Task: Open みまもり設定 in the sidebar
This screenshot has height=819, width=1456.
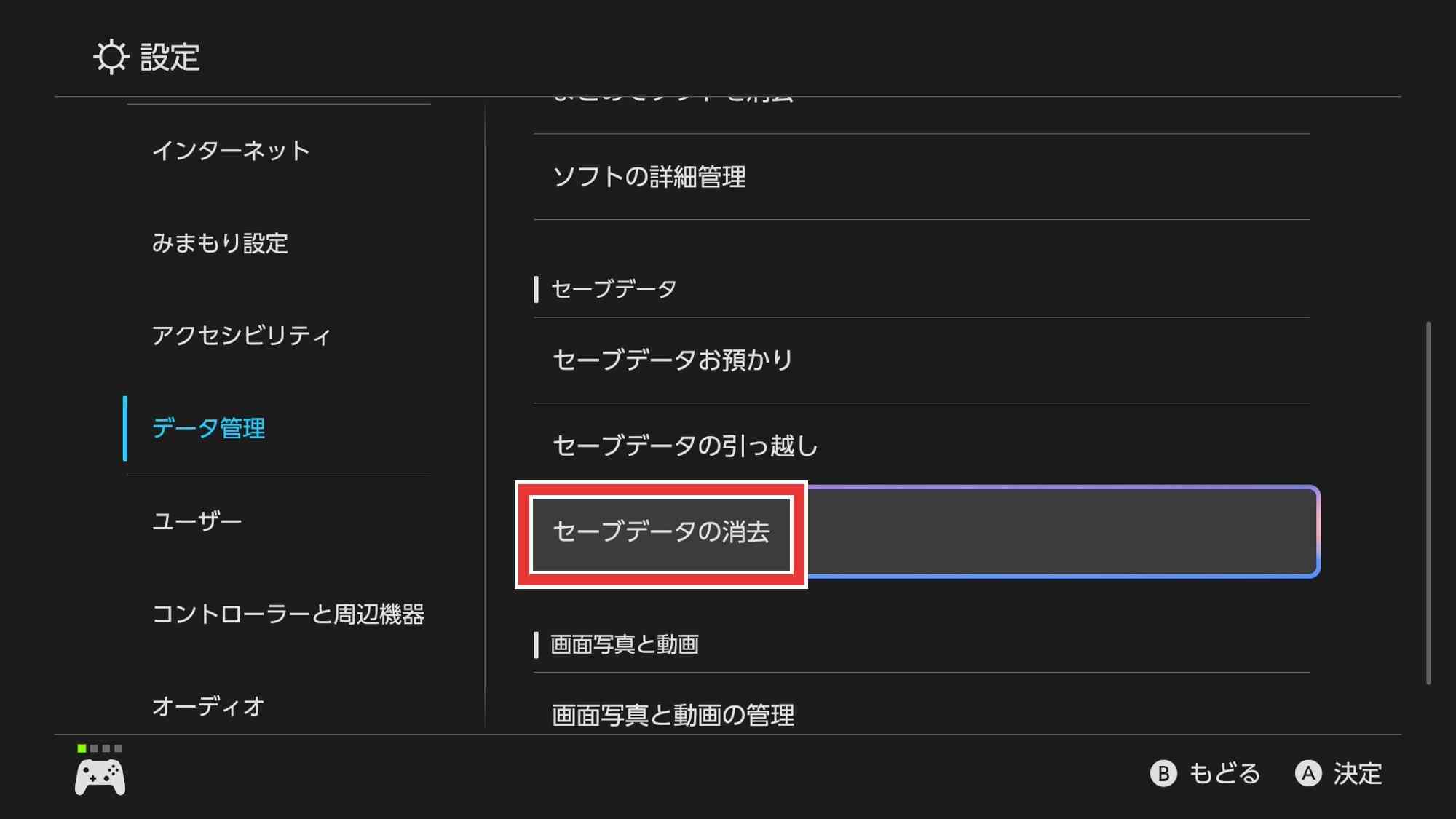Action: [220, 243]
